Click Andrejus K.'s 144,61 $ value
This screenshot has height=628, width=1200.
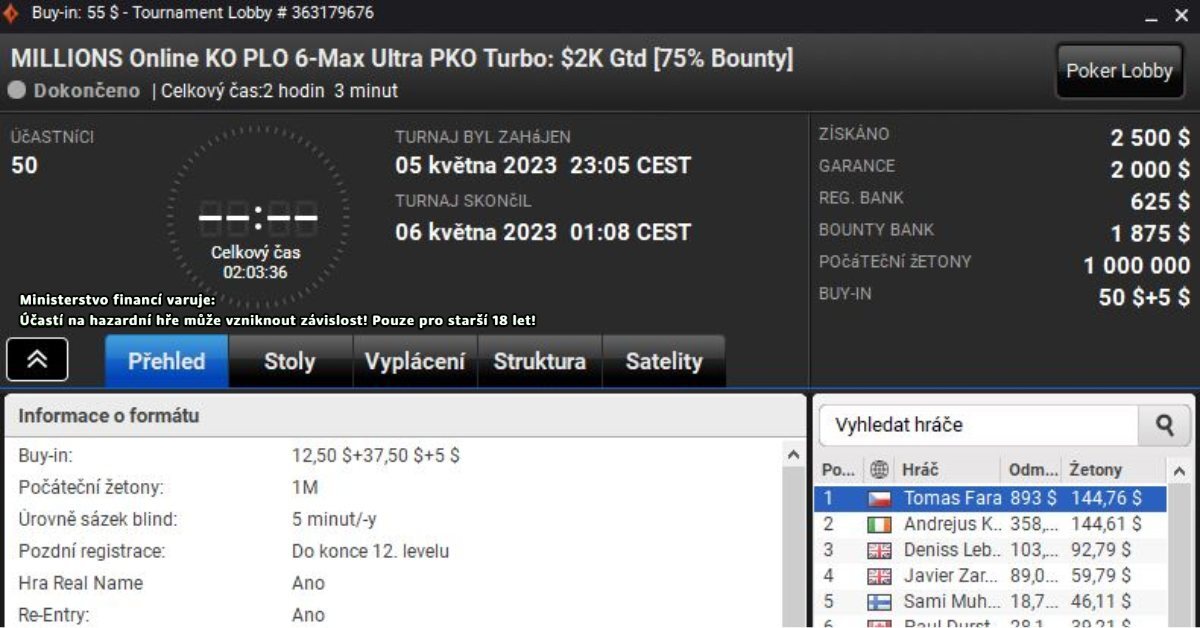[x=1106, y=524]
